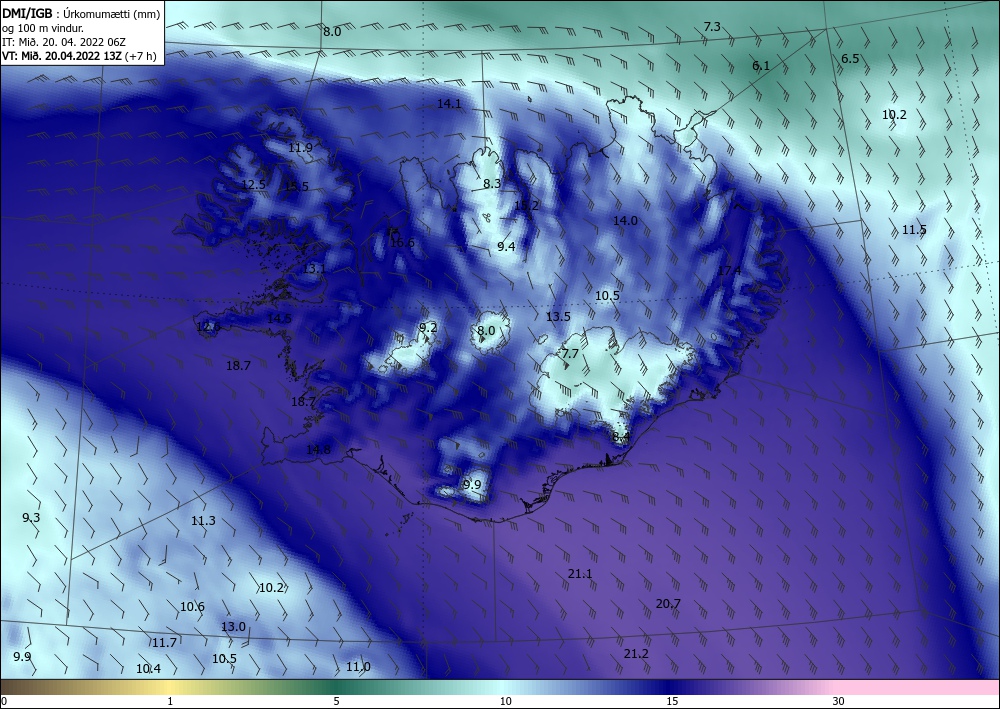Click the 10.6 value on the map

(x=192, y=606)
